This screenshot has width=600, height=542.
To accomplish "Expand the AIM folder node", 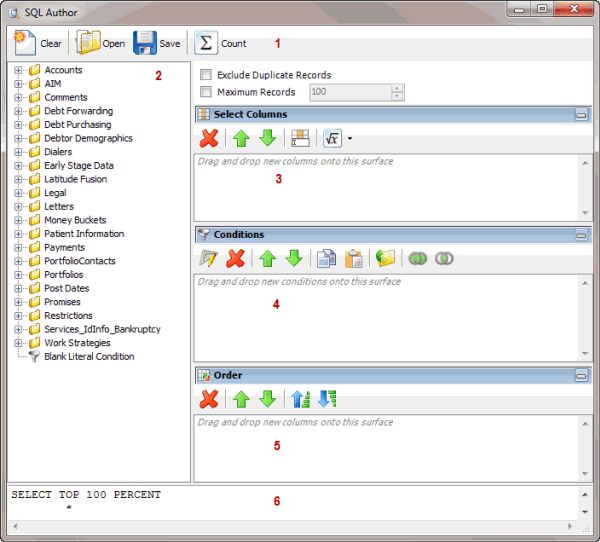I will point(18,84).
